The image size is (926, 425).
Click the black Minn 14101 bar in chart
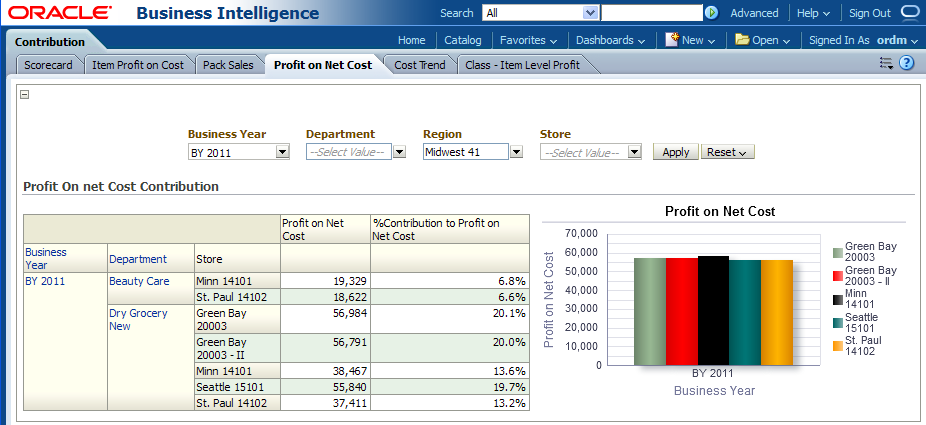[713, 310]
